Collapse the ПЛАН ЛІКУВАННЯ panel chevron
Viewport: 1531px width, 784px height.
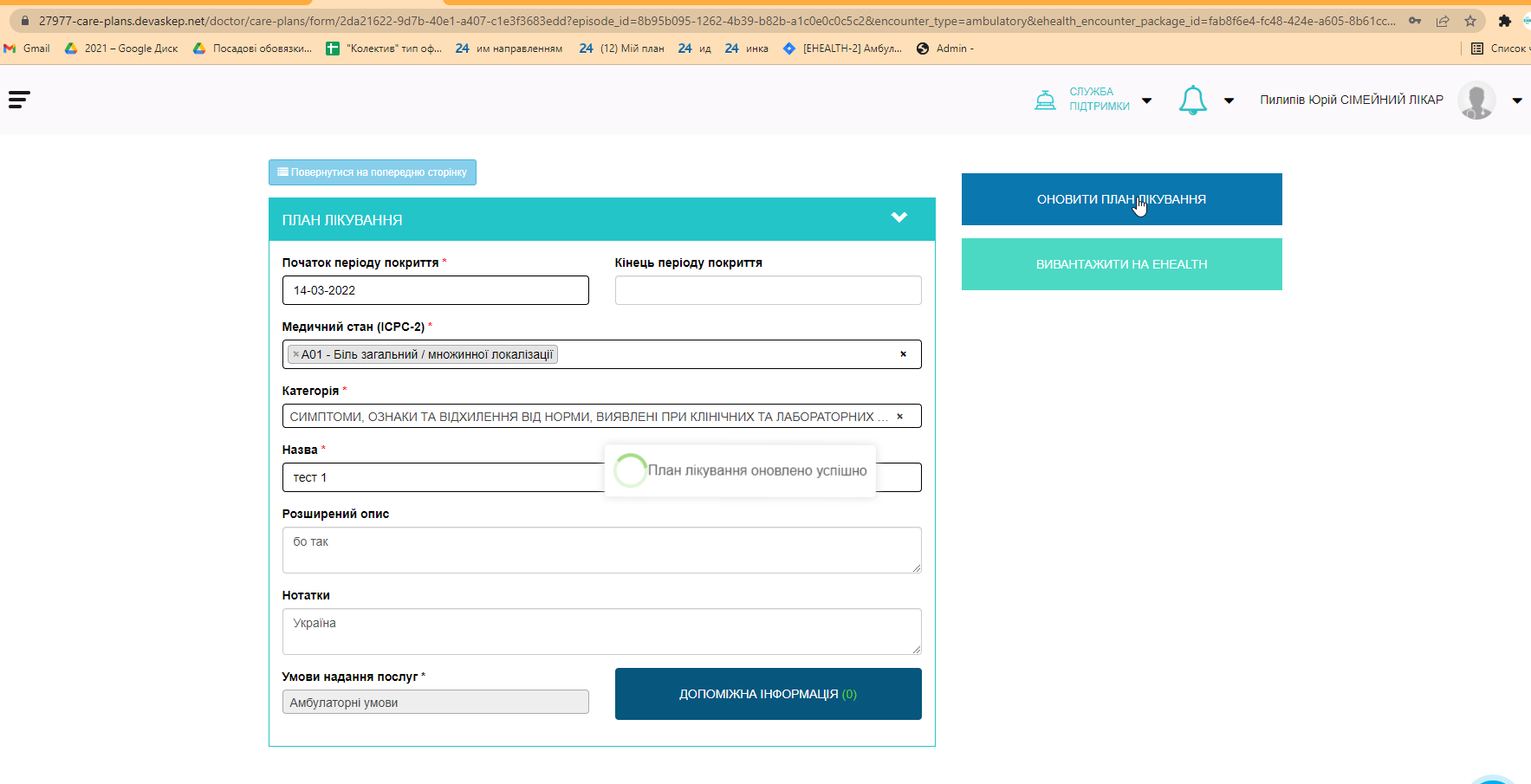pyautogui.click(x=899, y=217)
